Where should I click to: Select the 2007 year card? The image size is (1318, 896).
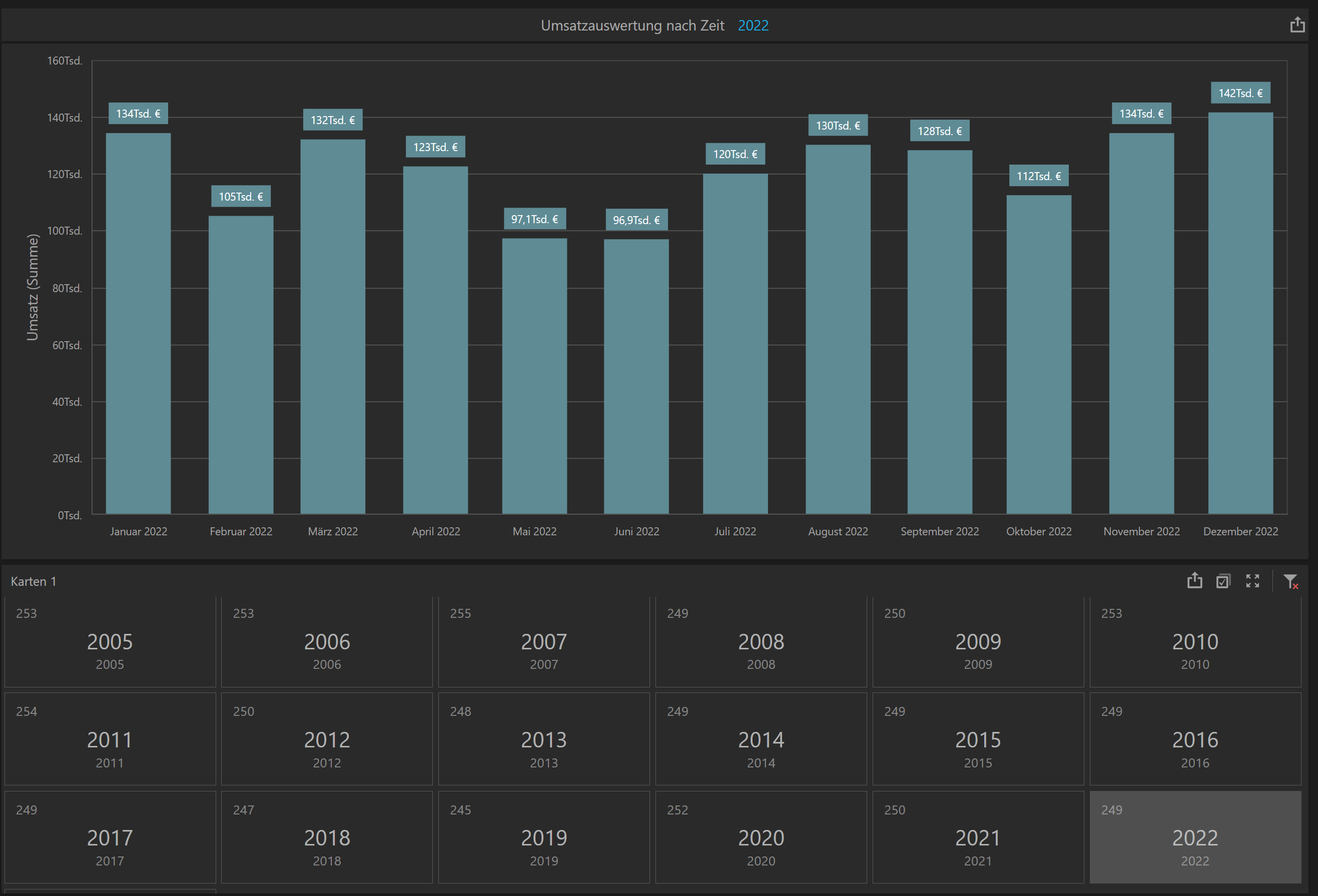[544, 641]
